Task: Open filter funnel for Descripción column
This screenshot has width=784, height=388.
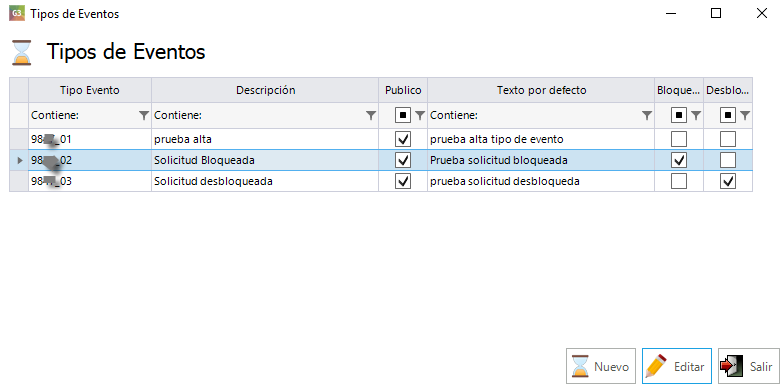Action: tap(371, 116)
